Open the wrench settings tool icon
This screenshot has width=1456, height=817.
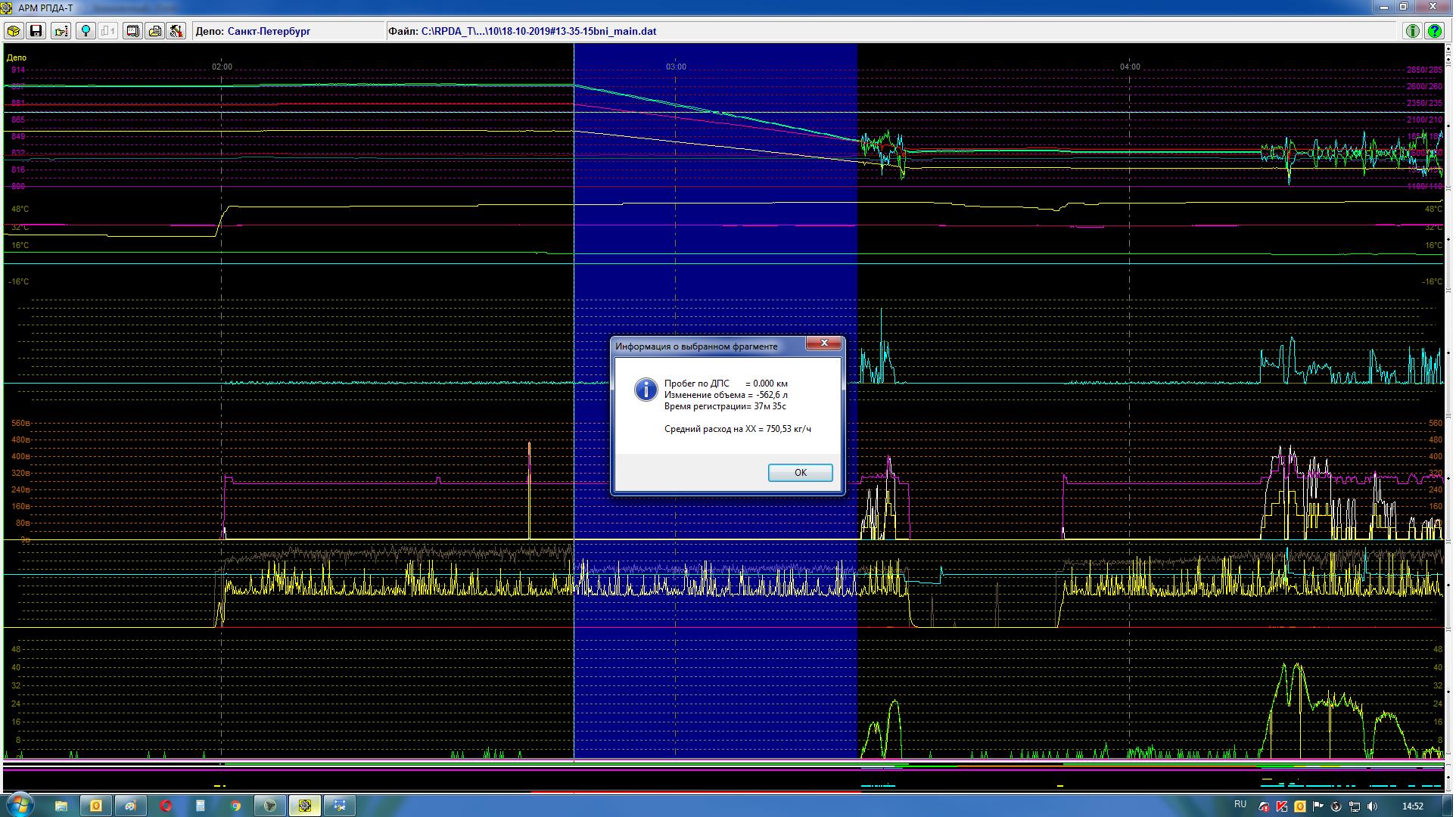pyautogui.click(x=176, y=31)
